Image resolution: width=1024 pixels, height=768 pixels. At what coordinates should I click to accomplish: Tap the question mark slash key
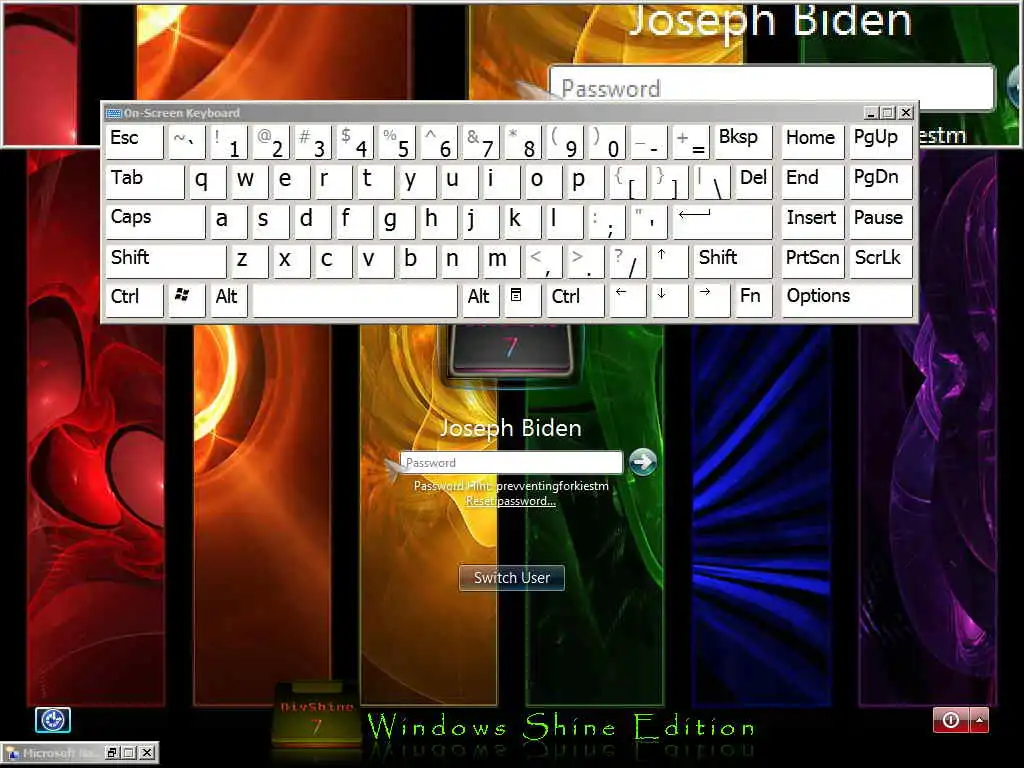627,260
